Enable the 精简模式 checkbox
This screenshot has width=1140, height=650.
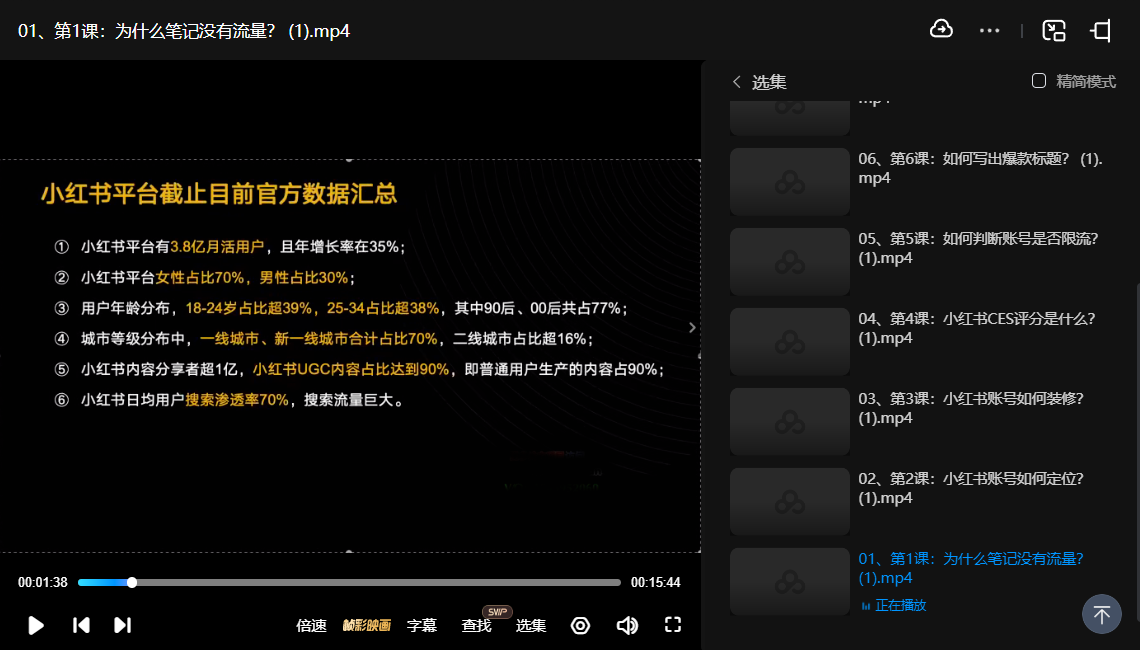(x=1039, y=81)
